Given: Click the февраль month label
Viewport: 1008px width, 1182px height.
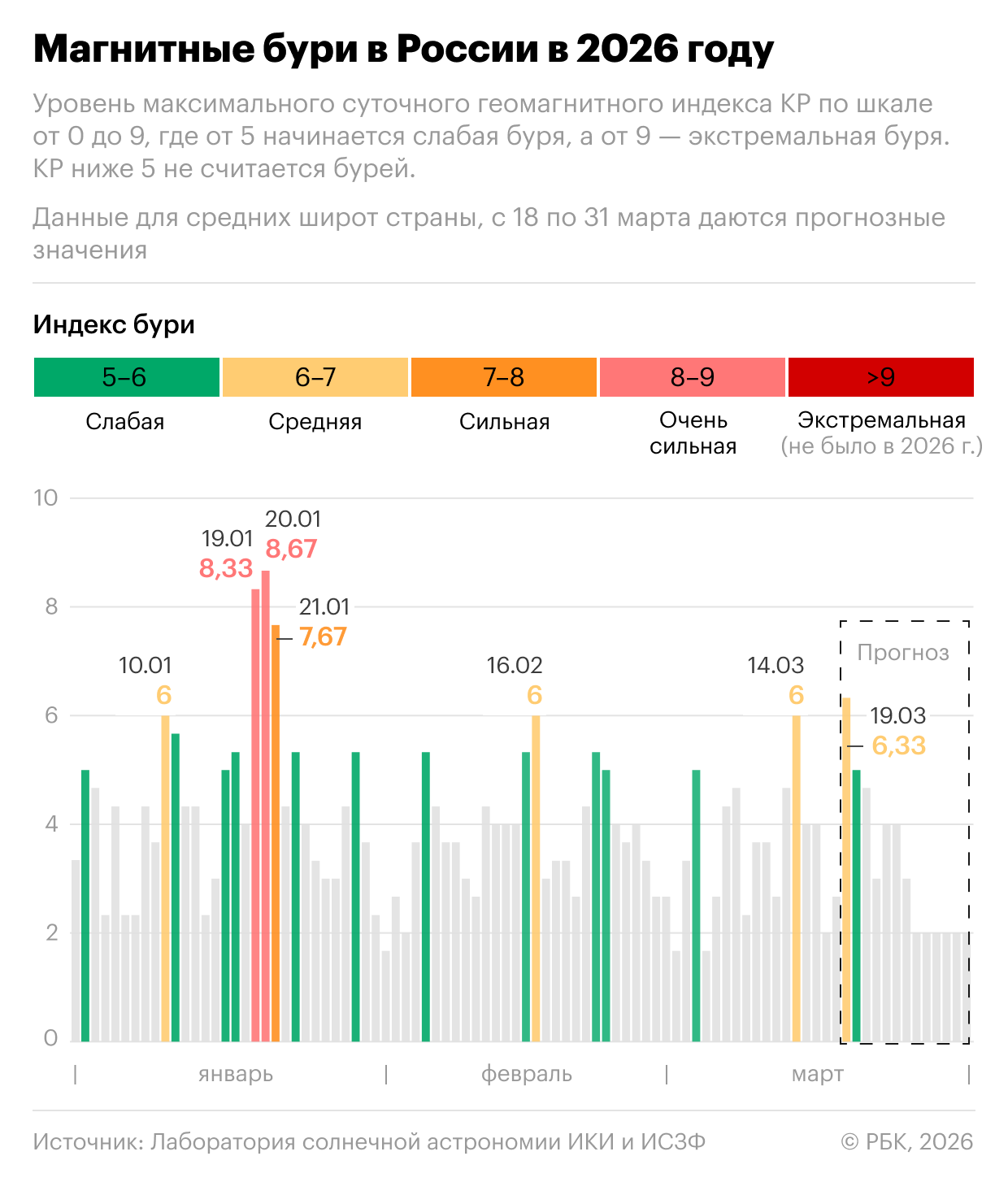Looking at the screenshot, I should tap(527, 1074).
